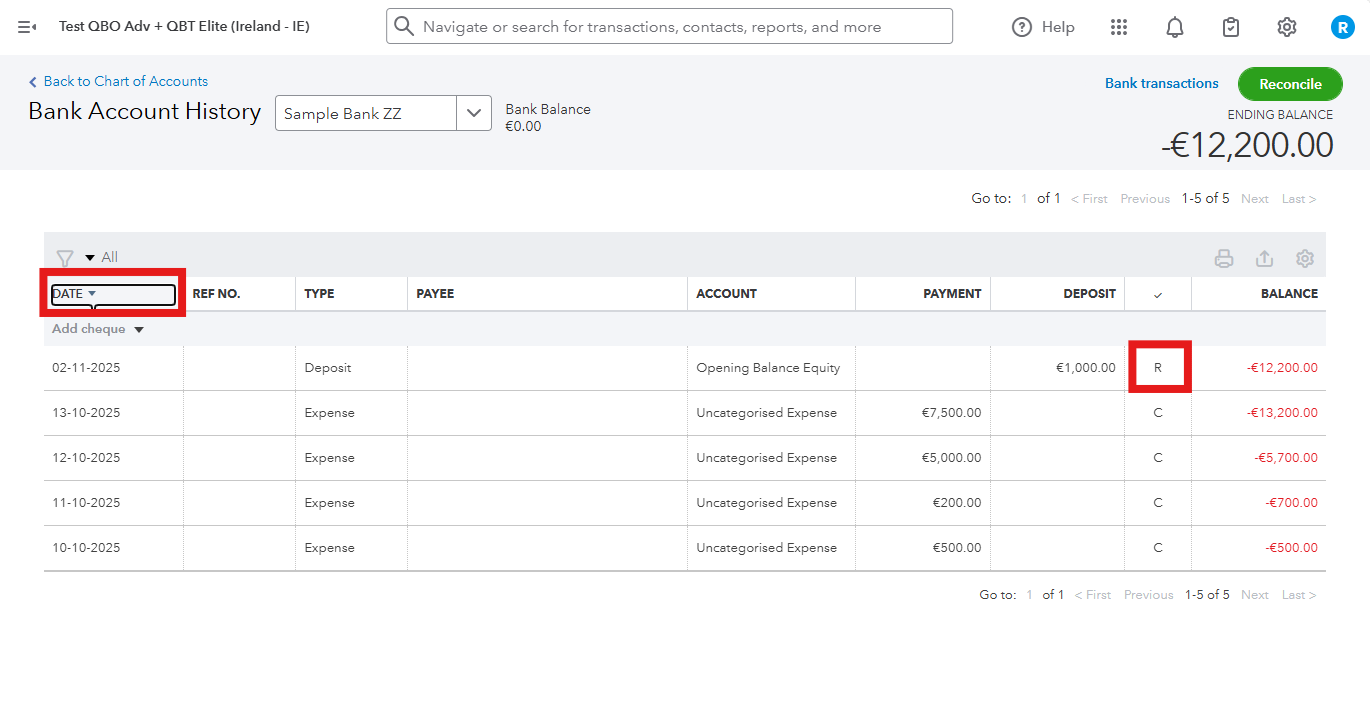Toggle cleared status on €500.00 expense
Image resolution: width=1370 pixels, height=720 pixels.
point(1158,548)
